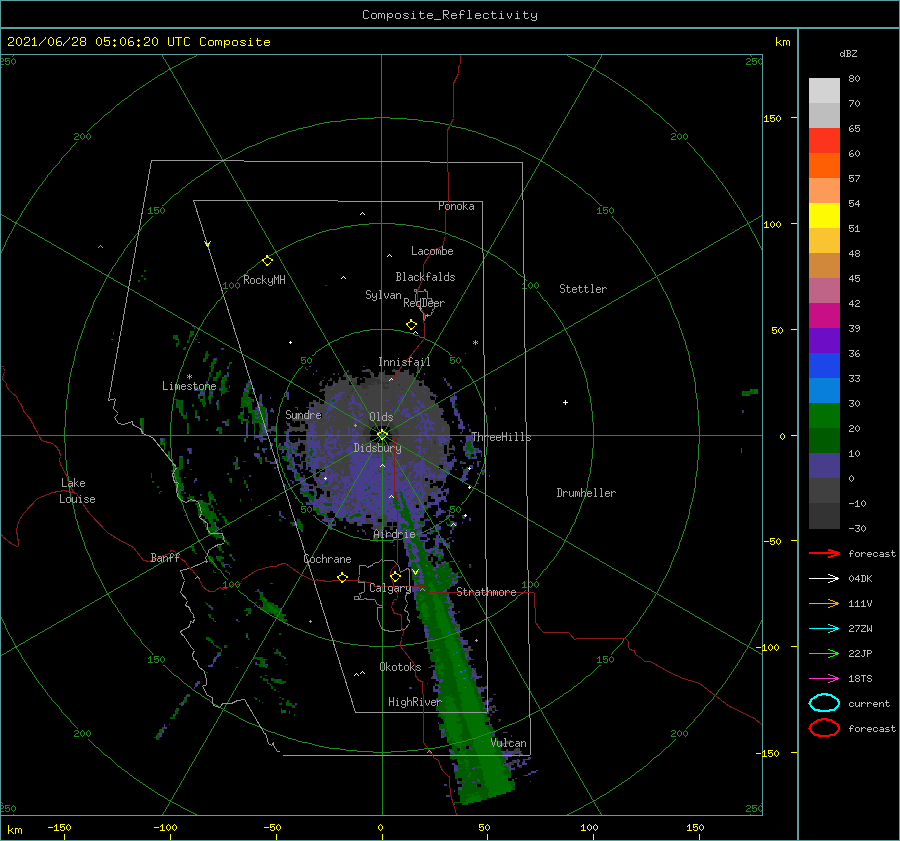Click the cyan current ellipse symbol

coord(824,703)
